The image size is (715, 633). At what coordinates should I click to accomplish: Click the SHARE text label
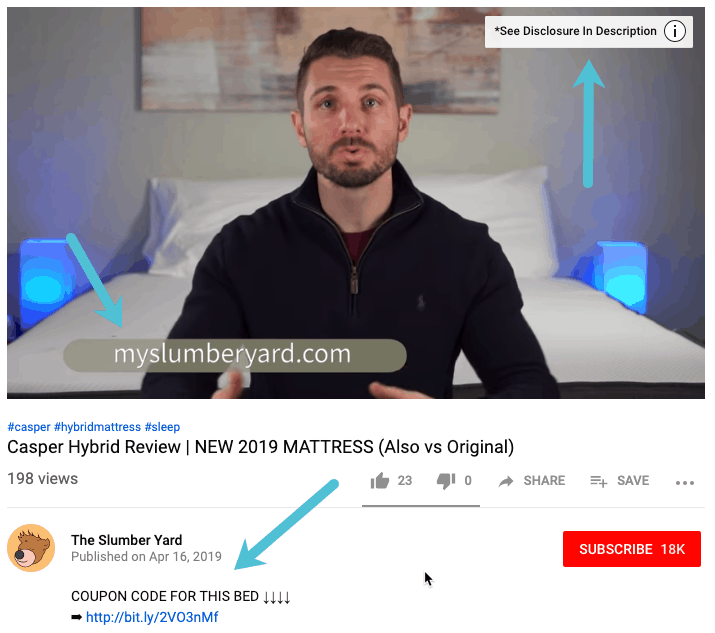(x=544, y=481)
